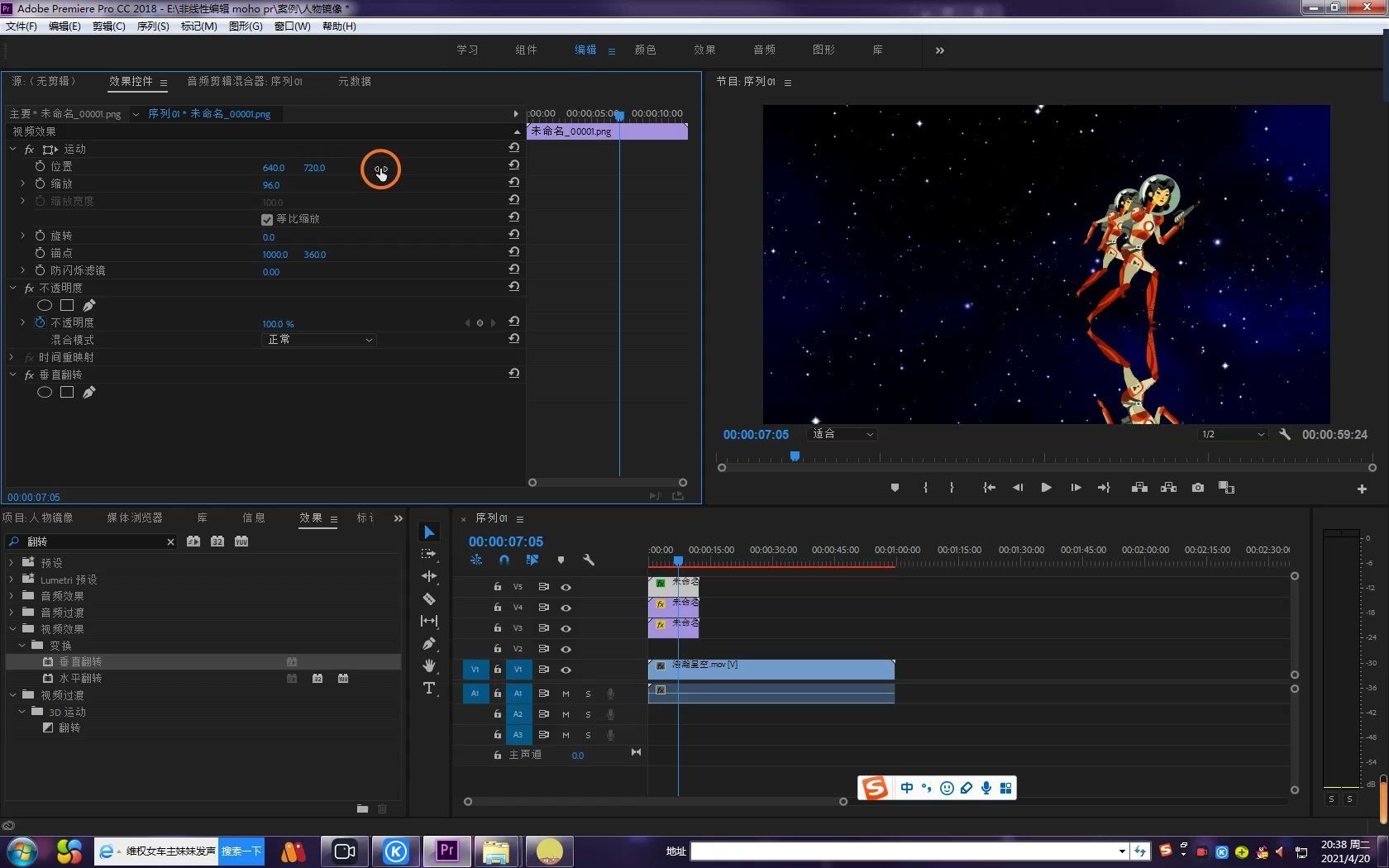Step forward one frame in Program monitor
This screenshot has width=1389, height=868.
pos(1076,488)
